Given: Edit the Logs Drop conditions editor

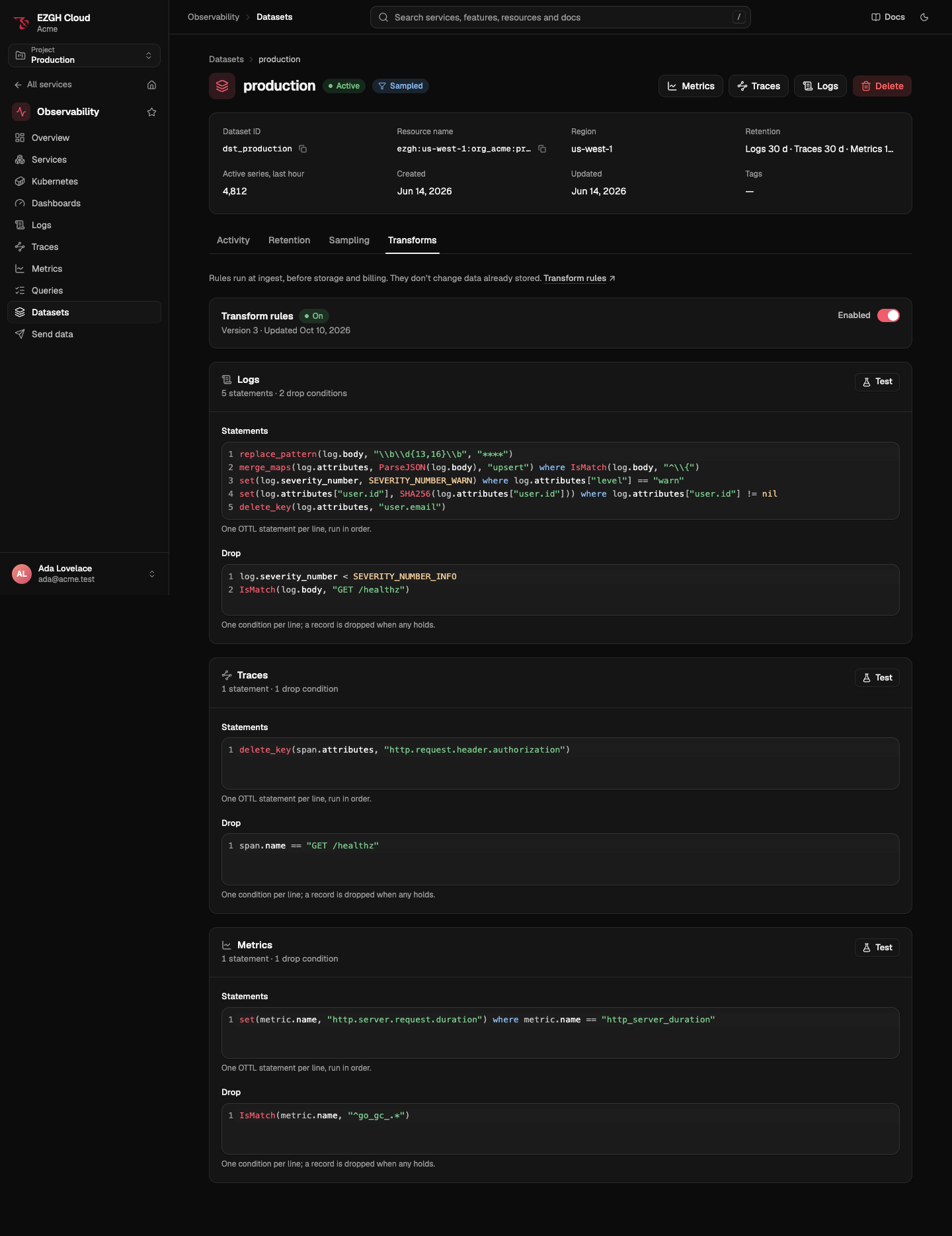Looking at the screenshot, I should (560, 590).
